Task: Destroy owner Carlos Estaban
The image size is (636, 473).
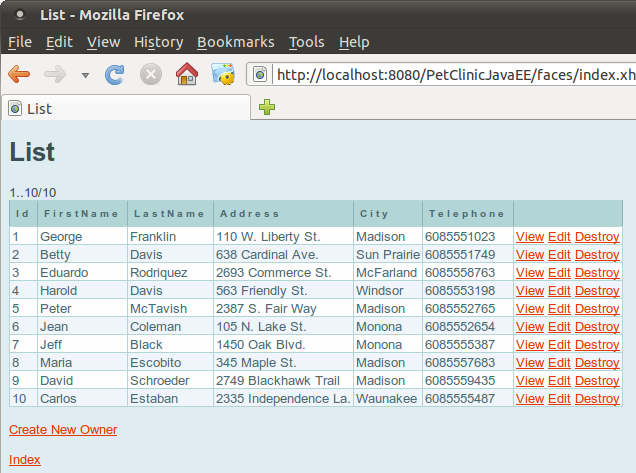Action: coord(597,398)
